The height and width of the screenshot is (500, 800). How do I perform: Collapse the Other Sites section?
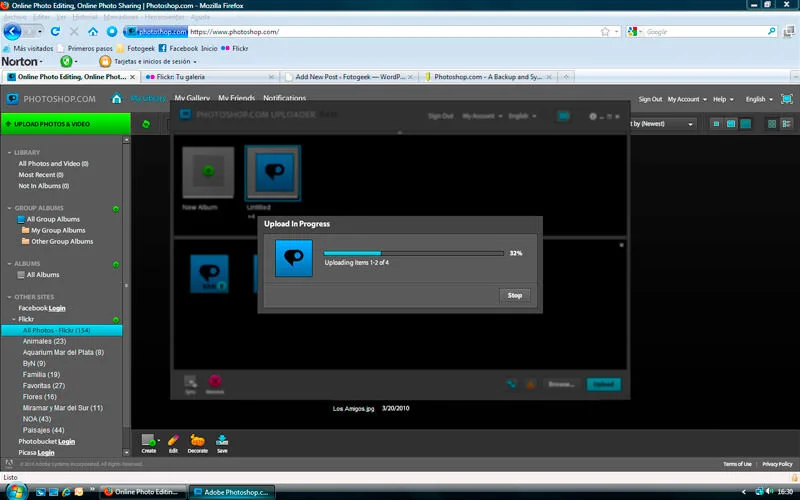9,297
